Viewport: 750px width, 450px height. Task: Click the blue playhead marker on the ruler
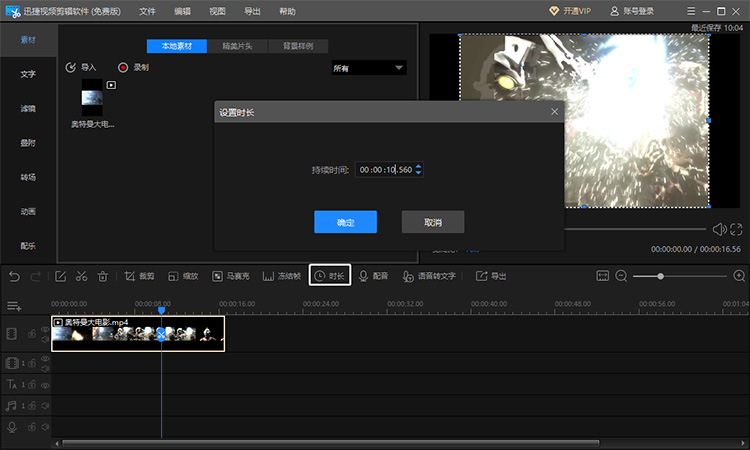click(162, 310)
